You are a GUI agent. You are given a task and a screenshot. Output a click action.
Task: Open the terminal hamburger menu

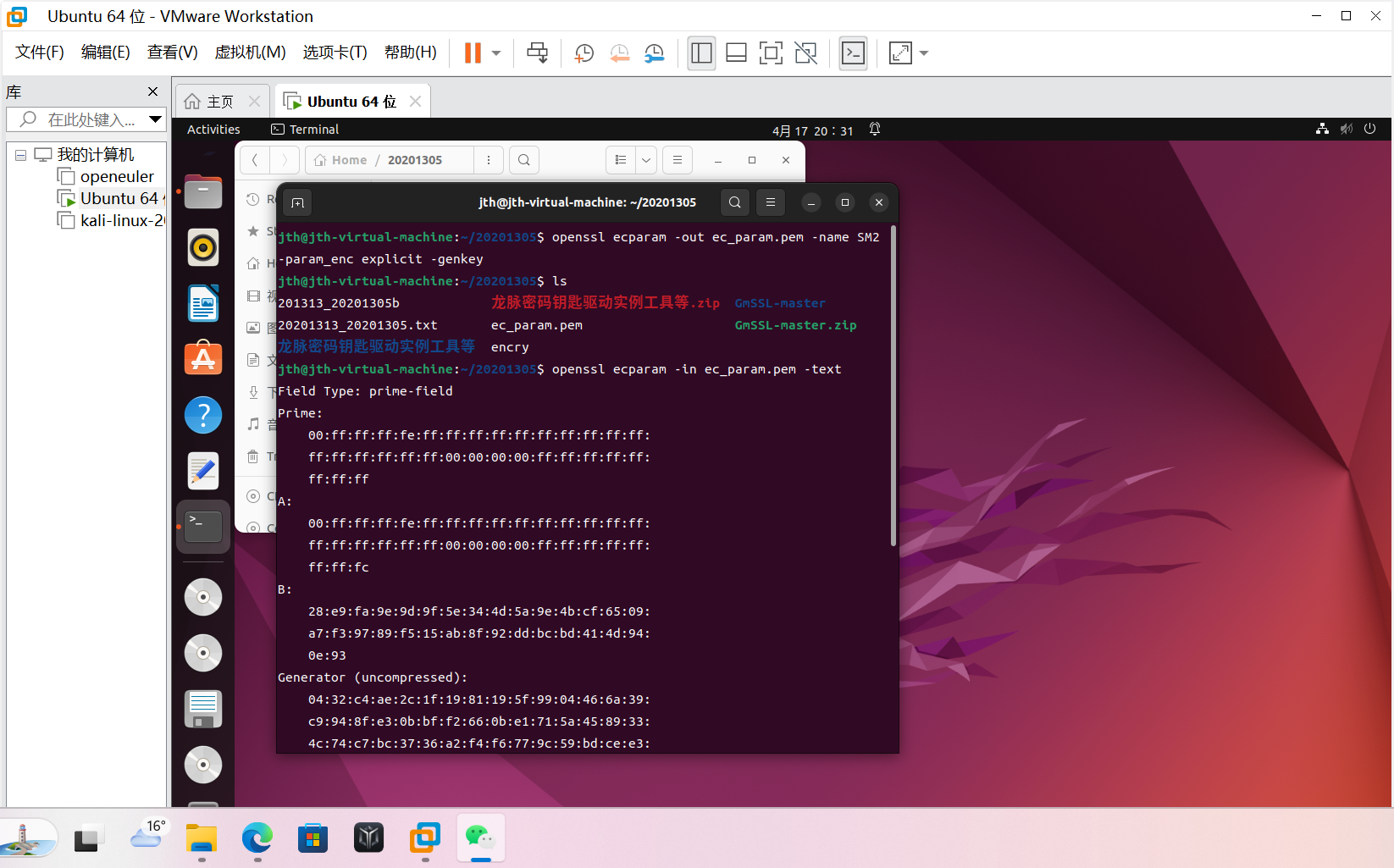point(771,202)
